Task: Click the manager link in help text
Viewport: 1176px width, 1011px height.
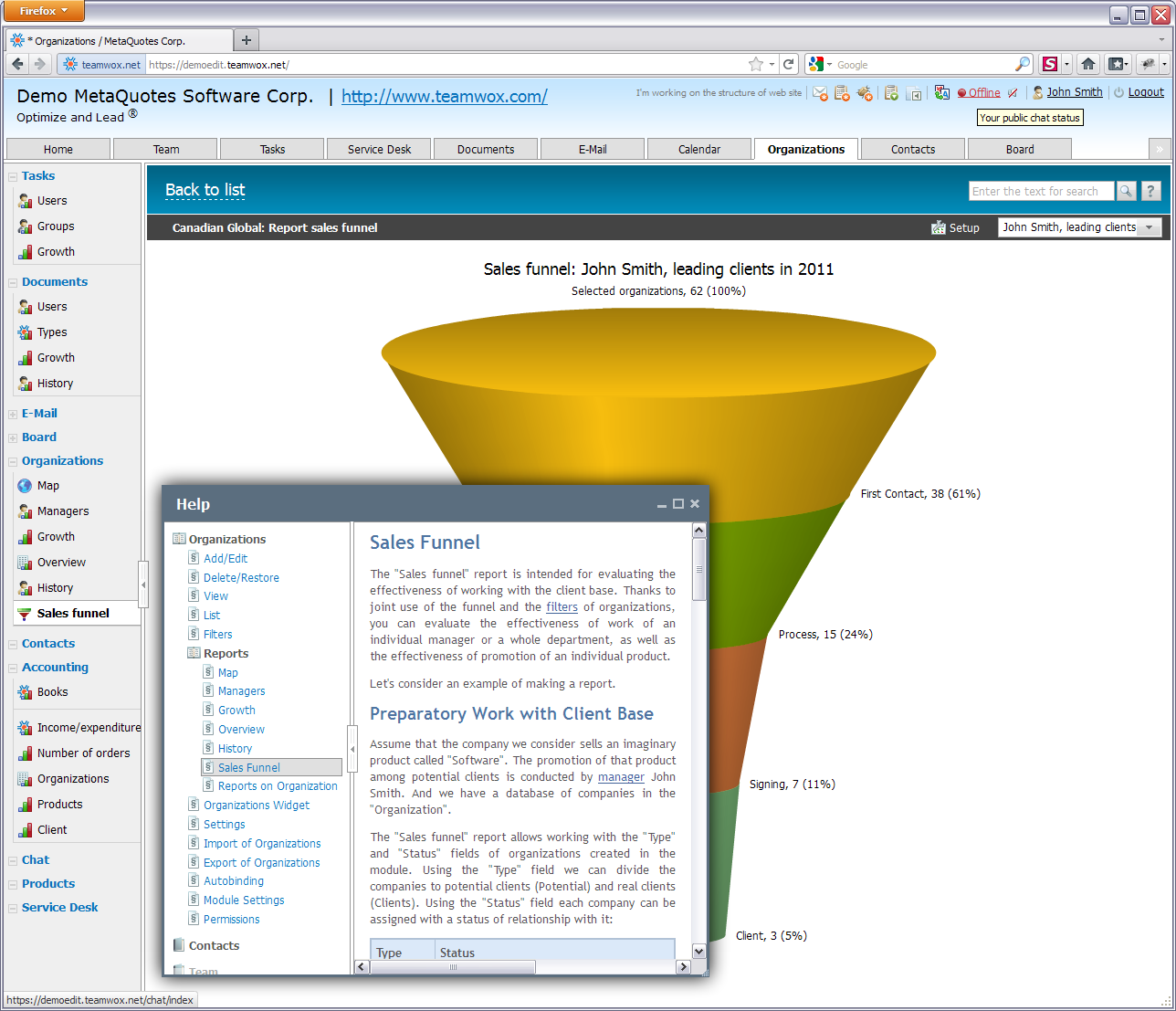Action: click(x=621, y=777)
